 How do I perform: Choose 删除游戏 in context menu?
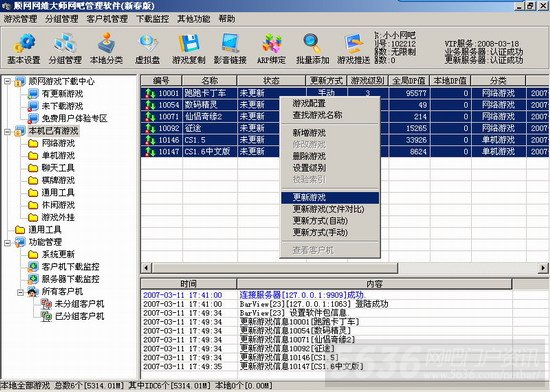click(x=330, y=156)
